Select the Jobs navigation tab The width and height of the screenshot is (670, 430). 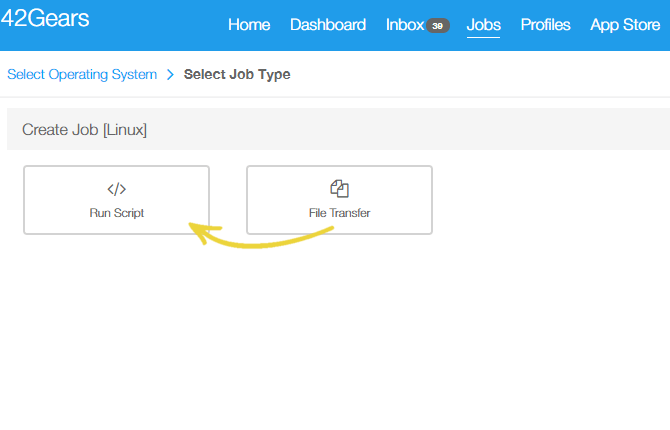tap(483, 25)
